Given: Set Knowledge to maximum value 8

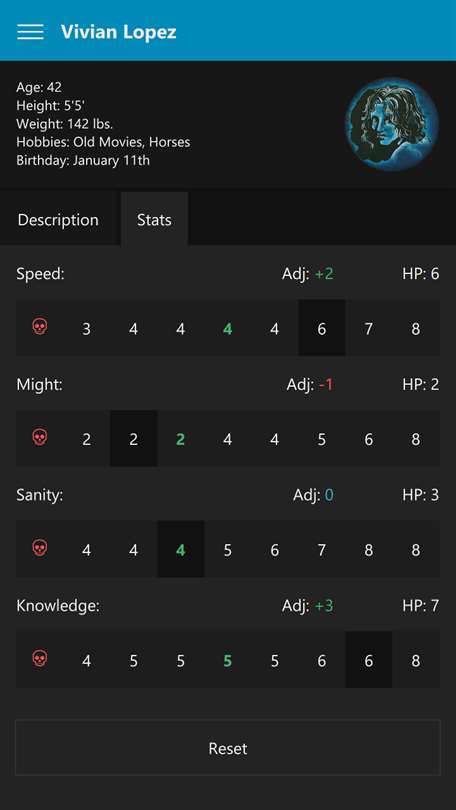Looking at the screenshot, I should point(416,660).
